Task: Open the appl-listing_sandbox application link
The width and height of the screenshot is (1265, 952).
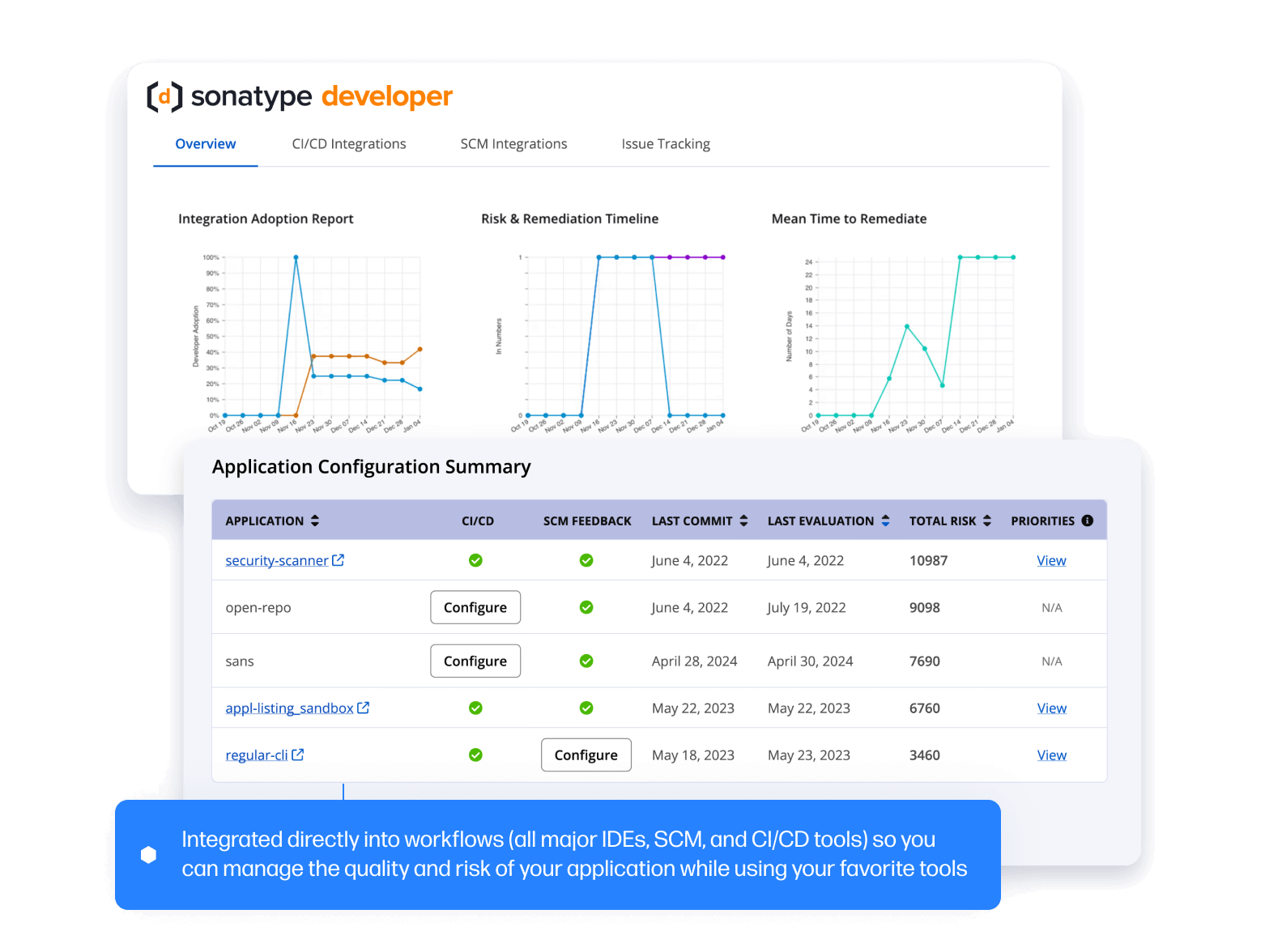Action: point(289,708)
